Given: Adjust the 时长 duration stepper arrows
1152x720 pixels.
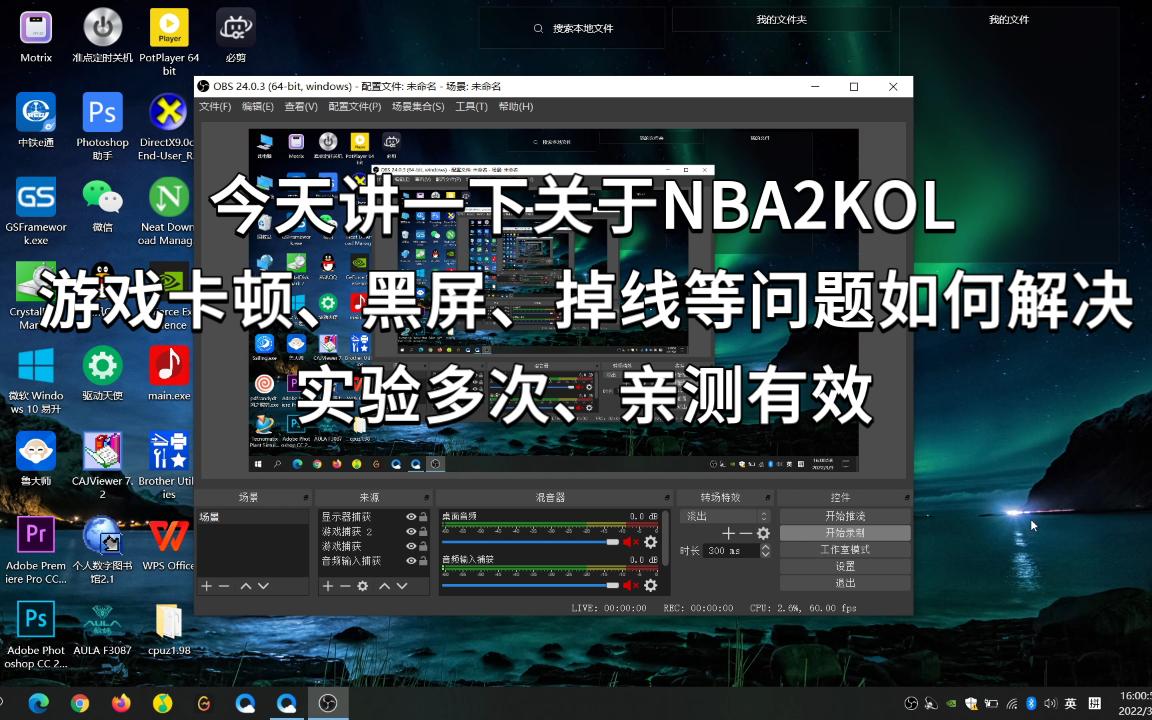Looking at the screenshot, I should click(765, 550).
